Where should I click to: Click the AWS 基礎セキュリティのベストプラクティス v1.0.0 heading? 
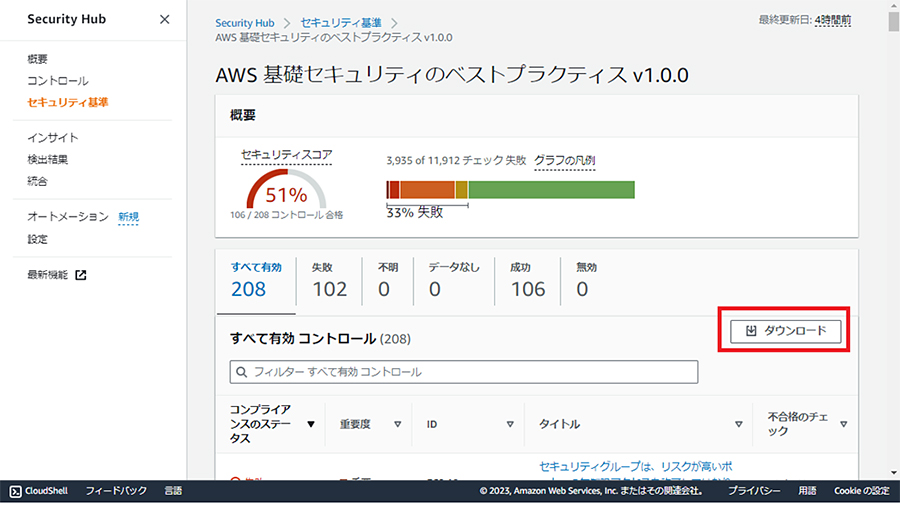click(452, 75)
